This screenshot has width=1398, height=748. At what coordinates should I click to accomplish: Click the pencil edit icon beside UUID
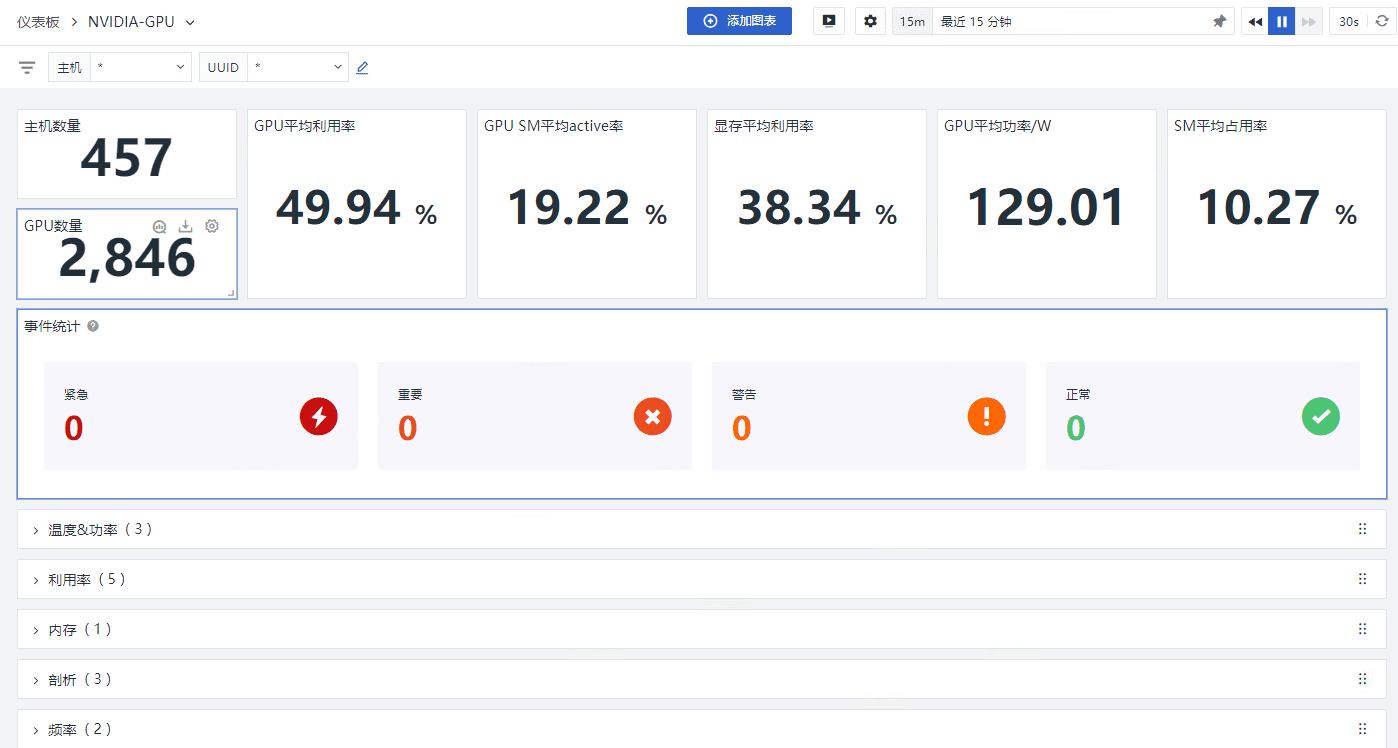[x=362, y=67]
